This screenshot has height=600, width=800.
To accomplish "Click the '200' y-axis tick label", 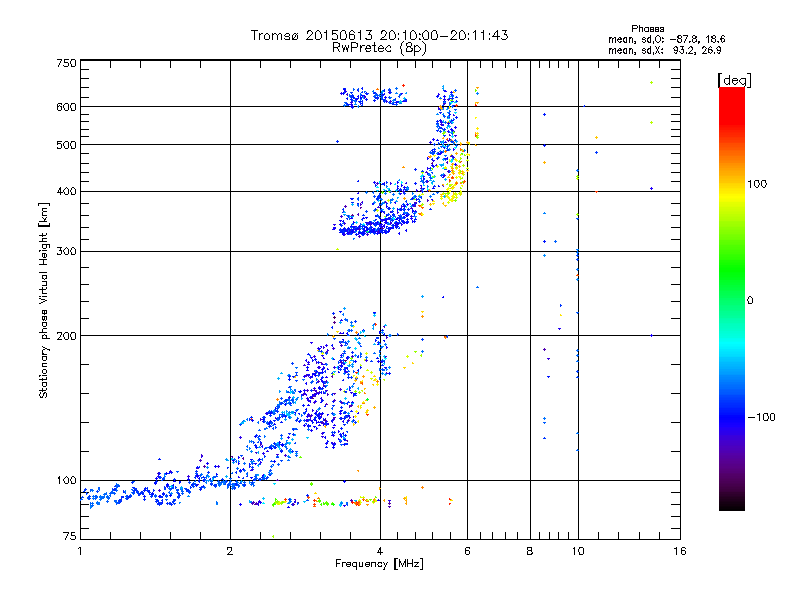I will click(x=66, y=336).
